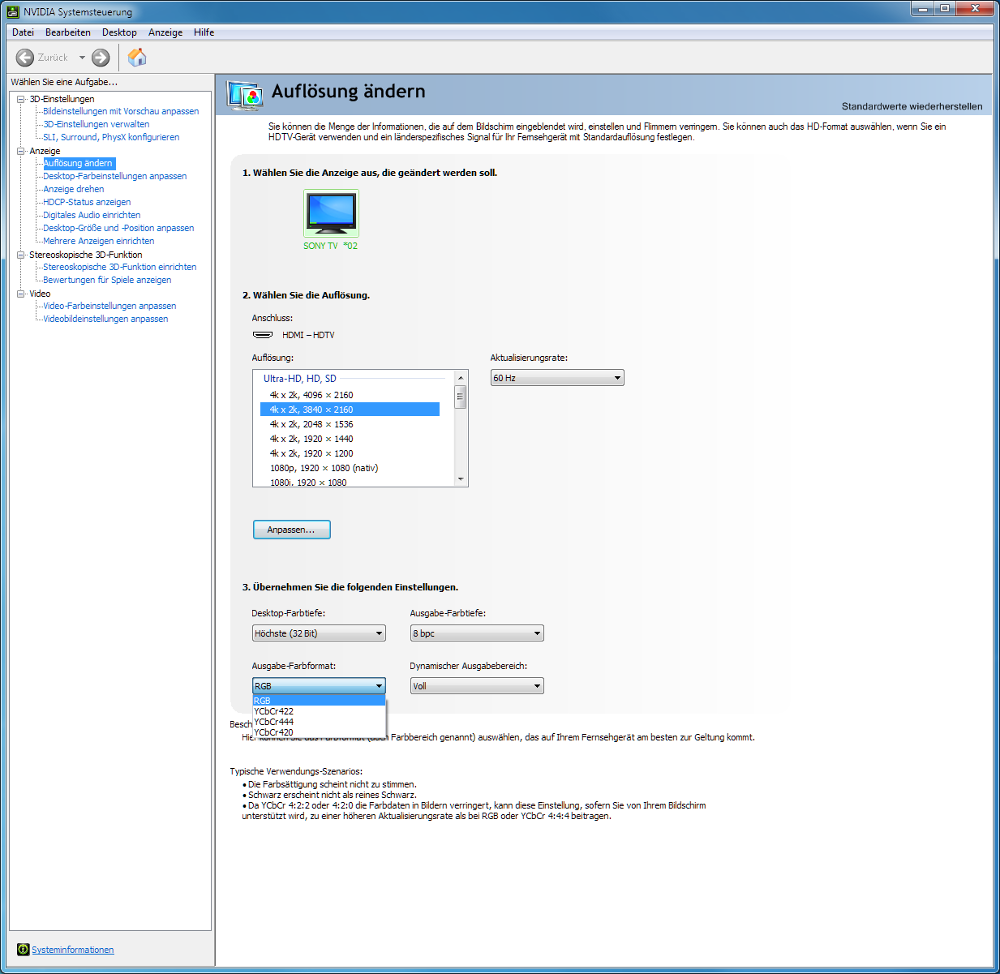Select resolution 4096 × 2160
The height and width of the screenshot is (974, 1000).
point(349,395)
